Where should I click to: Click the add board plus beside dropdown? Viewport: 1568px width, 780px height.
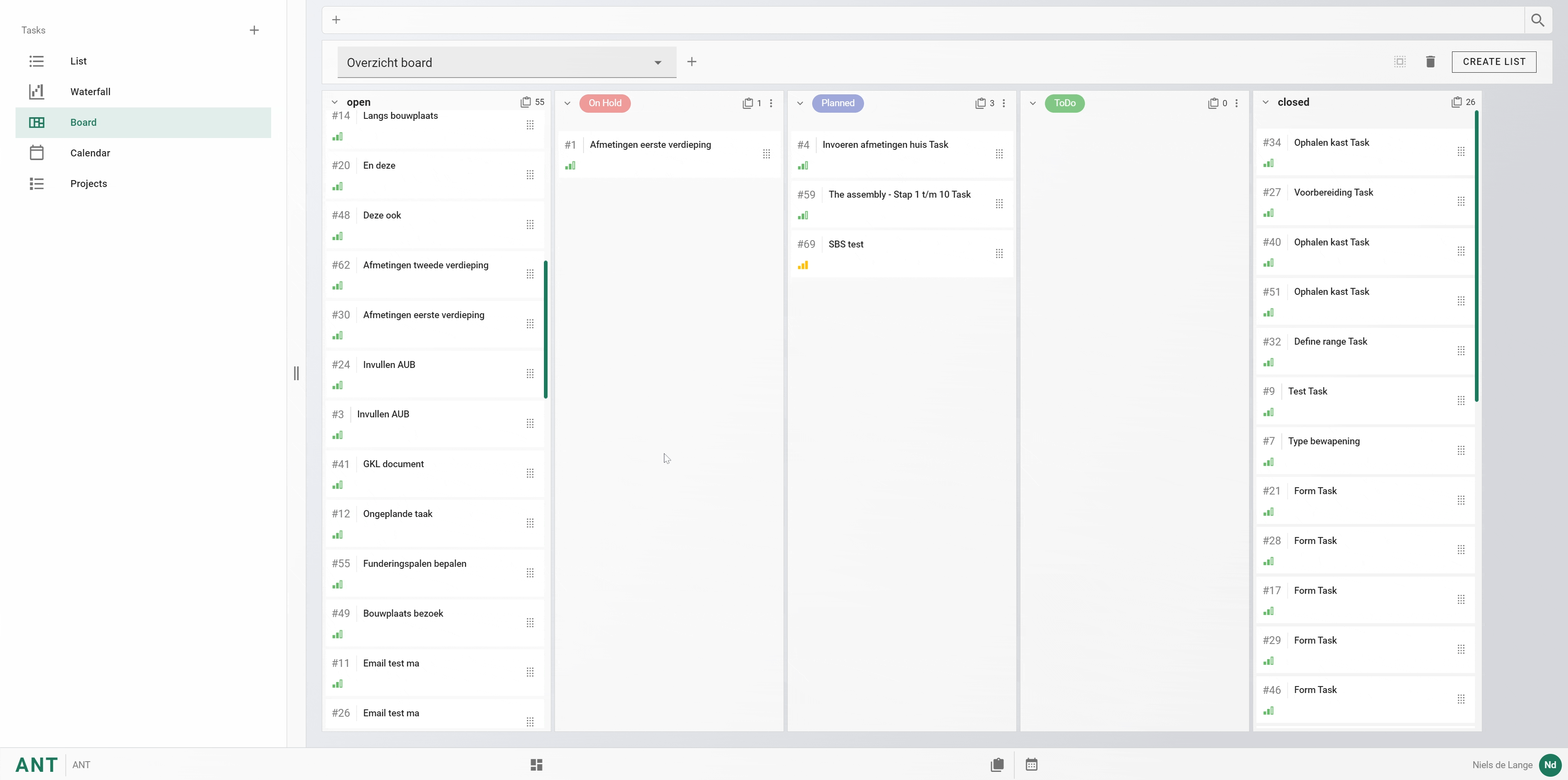coord(691,62)
